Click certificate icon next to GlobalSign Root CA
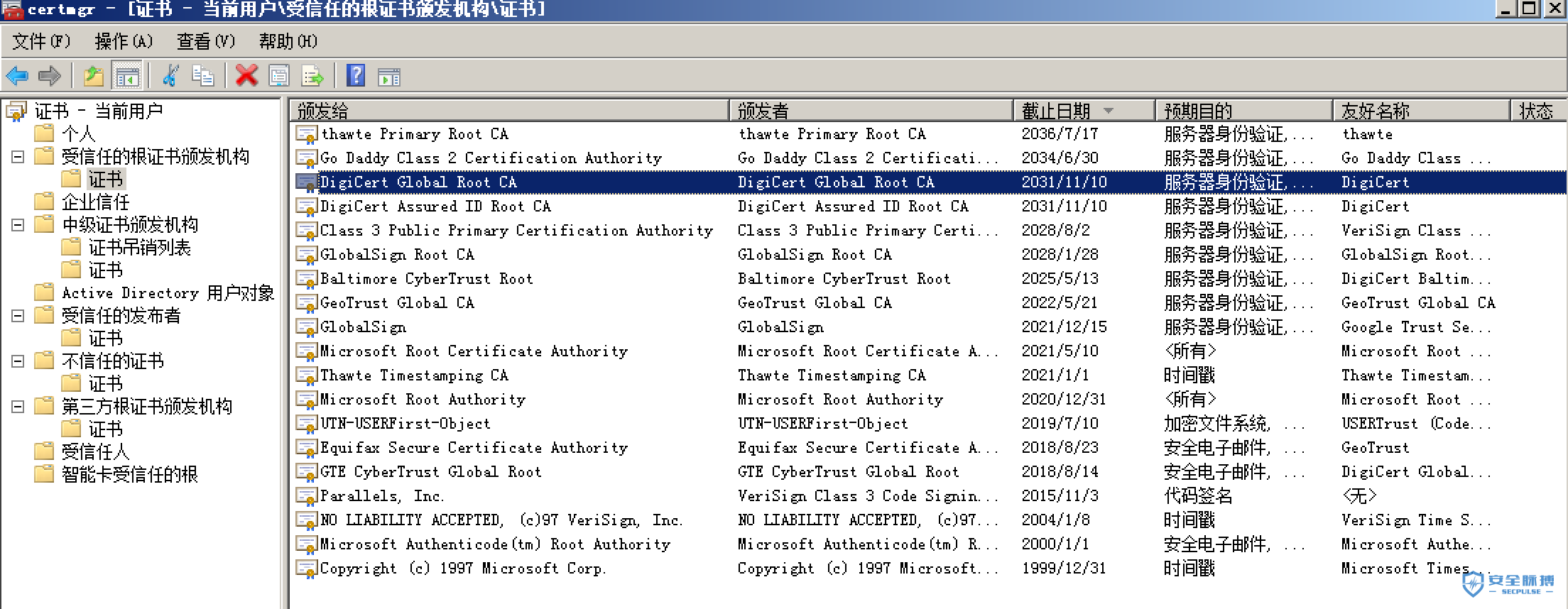The image size is (1568, 609). [306, 256]
